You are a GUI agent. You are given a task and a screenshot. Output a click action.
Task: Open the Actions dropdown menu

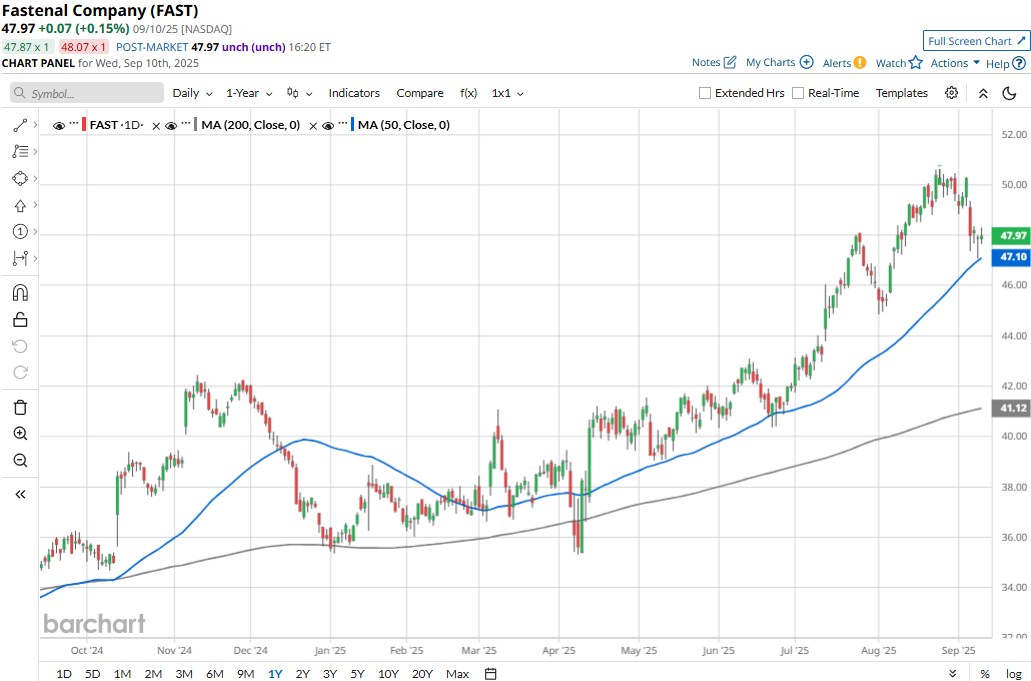955,63
